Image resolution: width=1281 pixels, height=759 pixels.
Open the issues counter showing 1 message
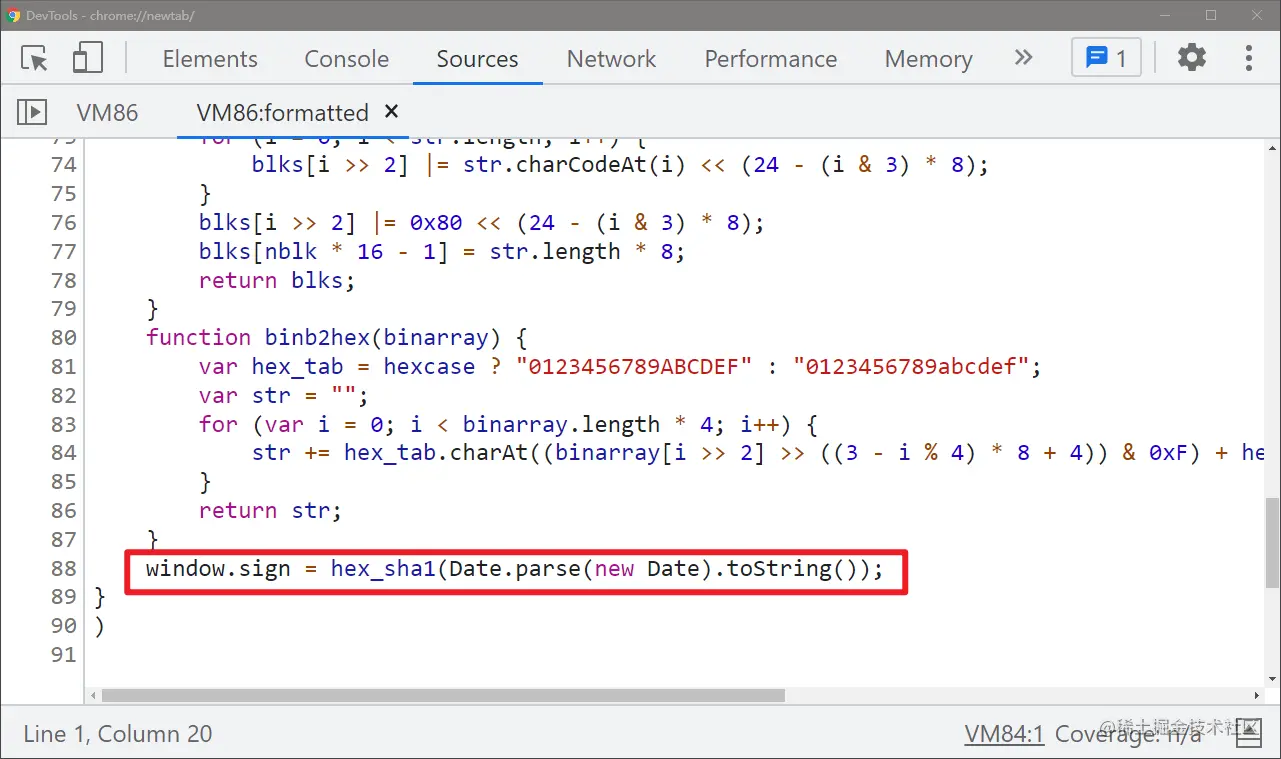tap(1106, 58)
